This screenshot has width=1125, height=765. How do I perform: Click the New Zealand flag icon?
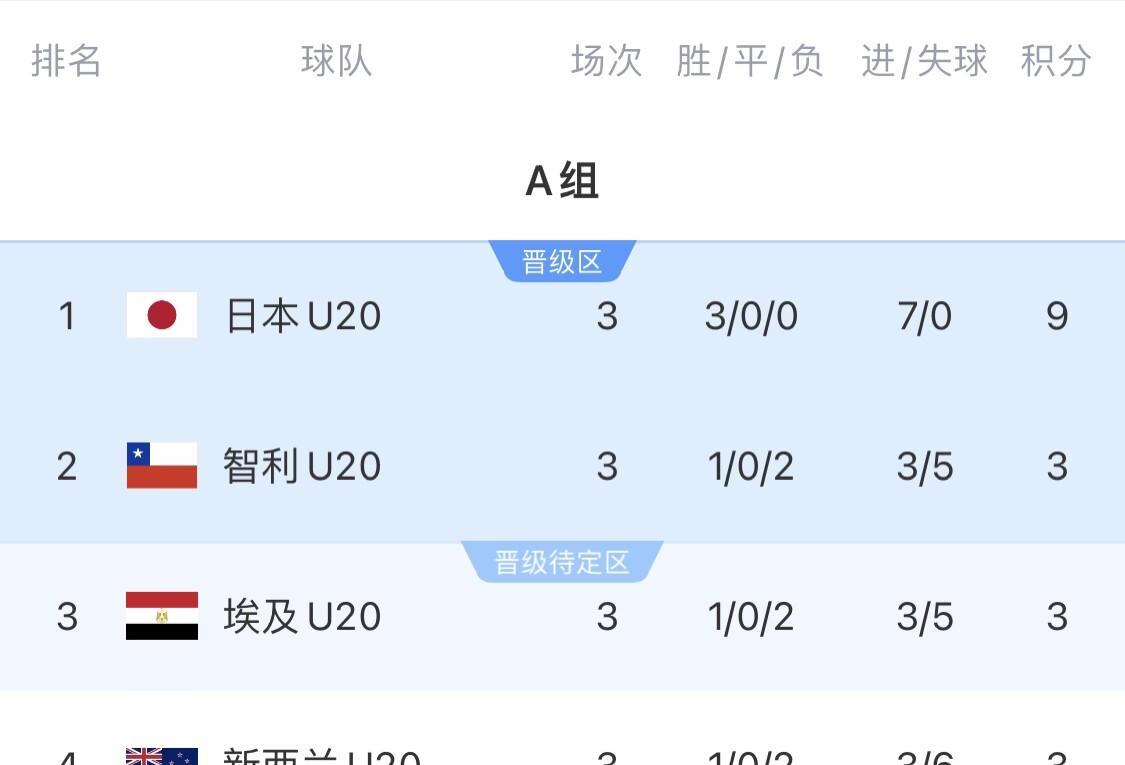tap(162, 757)
